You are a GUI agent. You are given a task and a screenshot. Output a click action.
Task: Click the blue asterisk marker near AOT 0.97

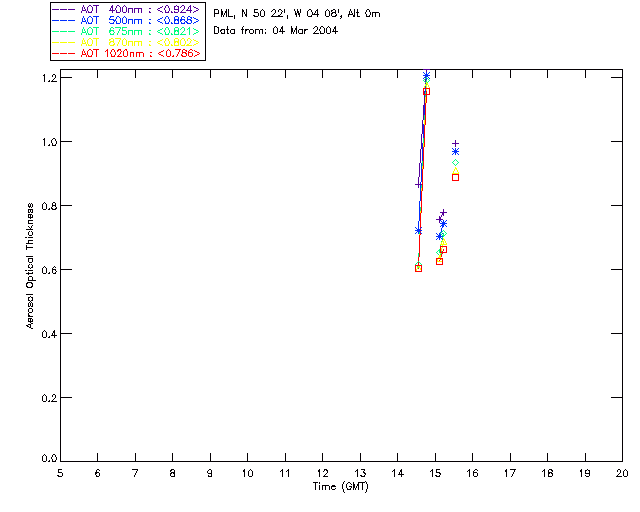pyautogui.click(x=456, y=151)
